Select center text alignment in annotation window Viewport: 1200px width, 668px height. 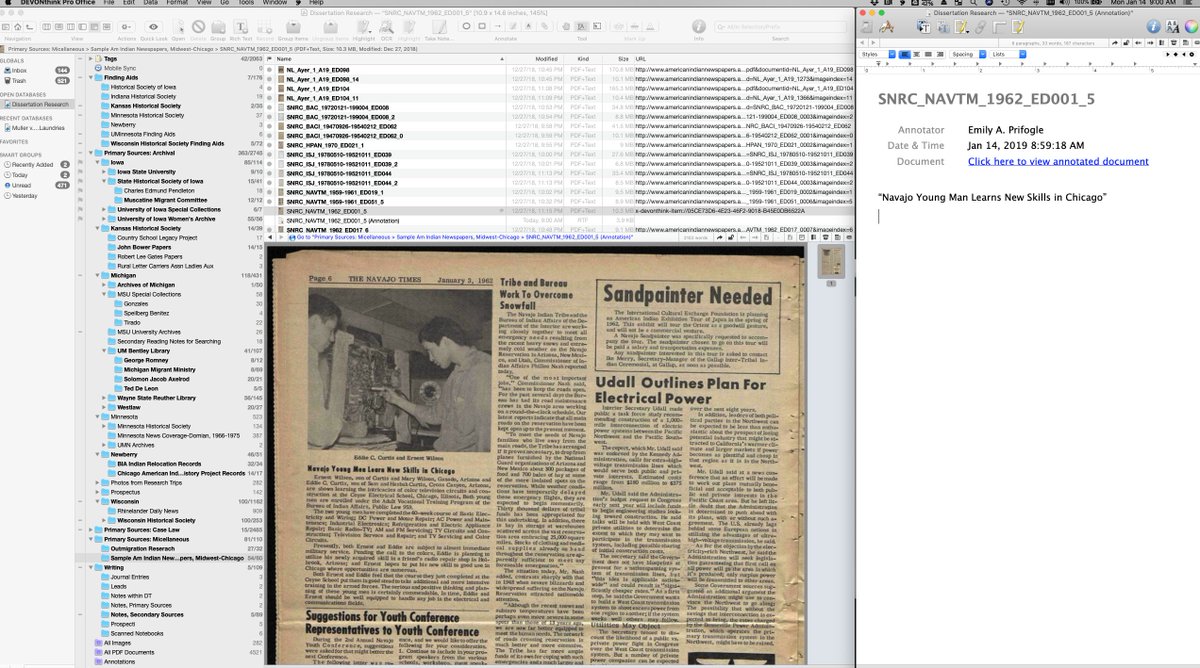[x=917, y=54]
